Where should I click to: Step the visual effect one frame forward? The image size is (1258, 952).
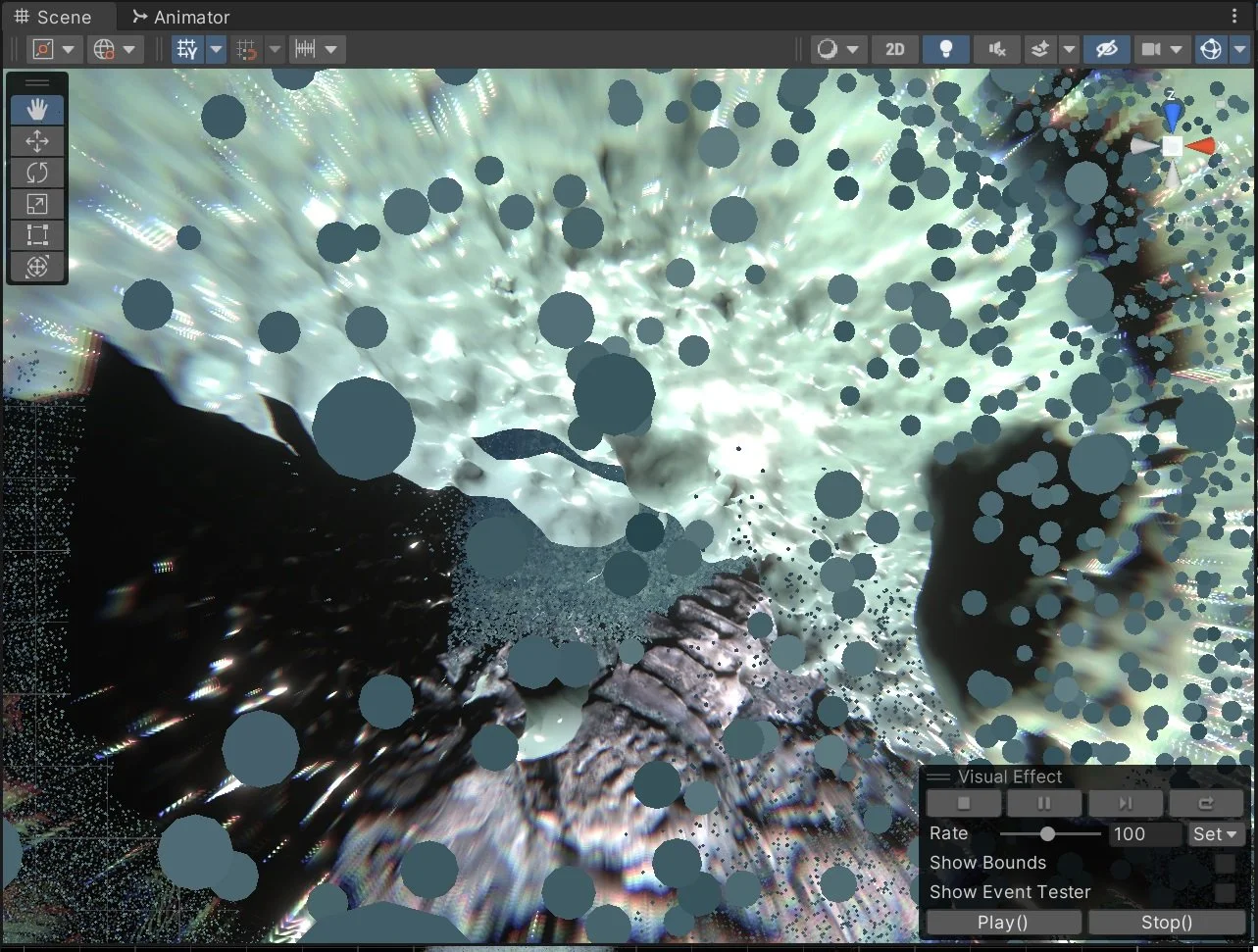click(1126, 804)
